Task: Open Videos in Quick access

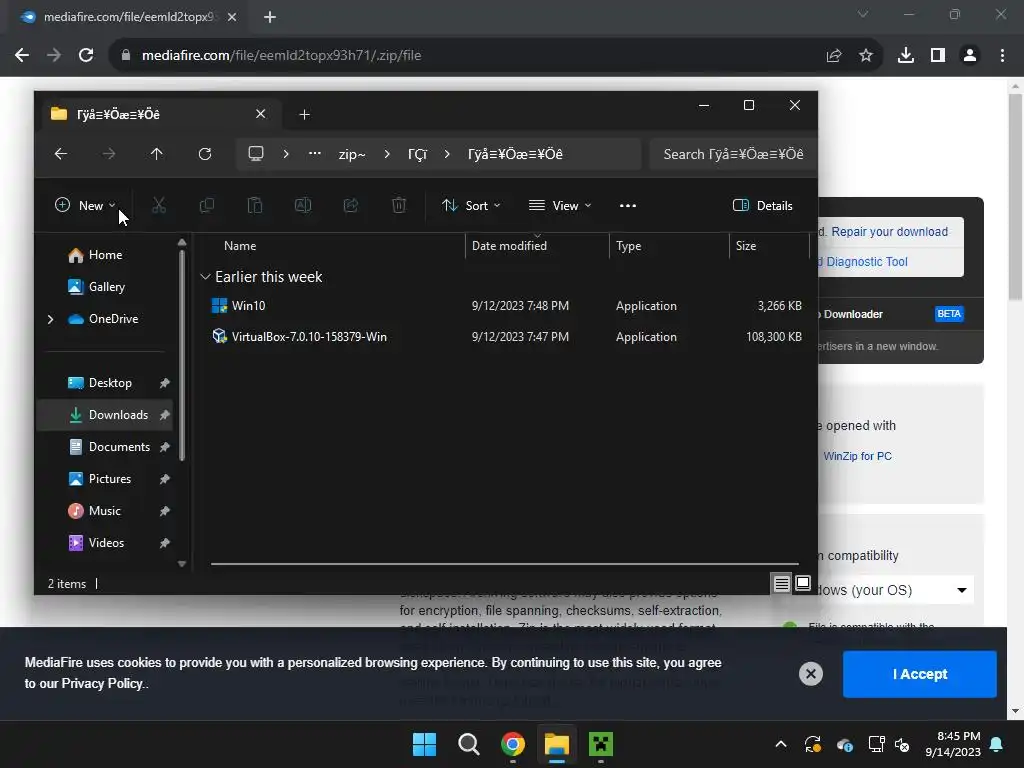Action: click(96, 543)
